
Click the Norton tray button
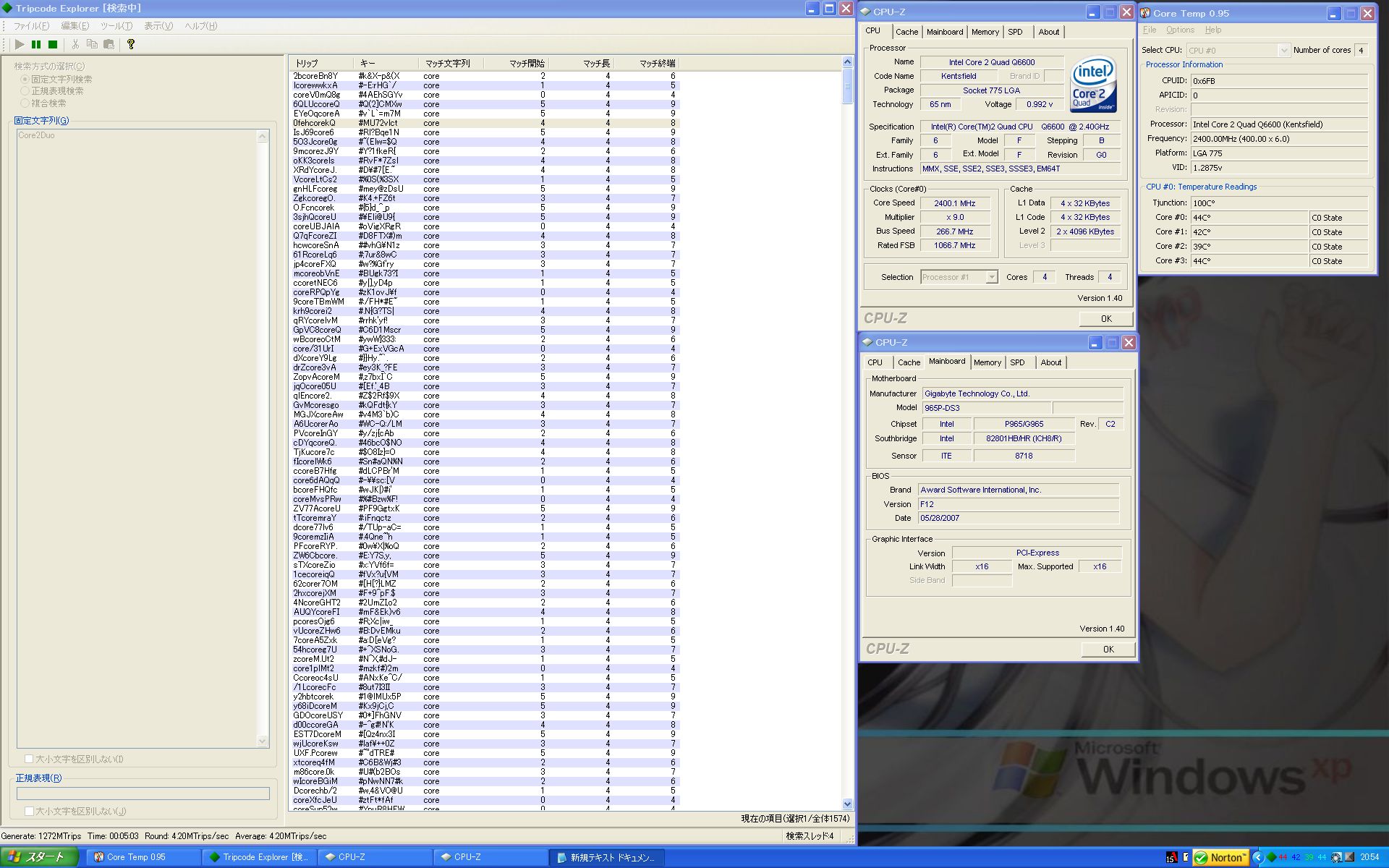[1220, 857]
